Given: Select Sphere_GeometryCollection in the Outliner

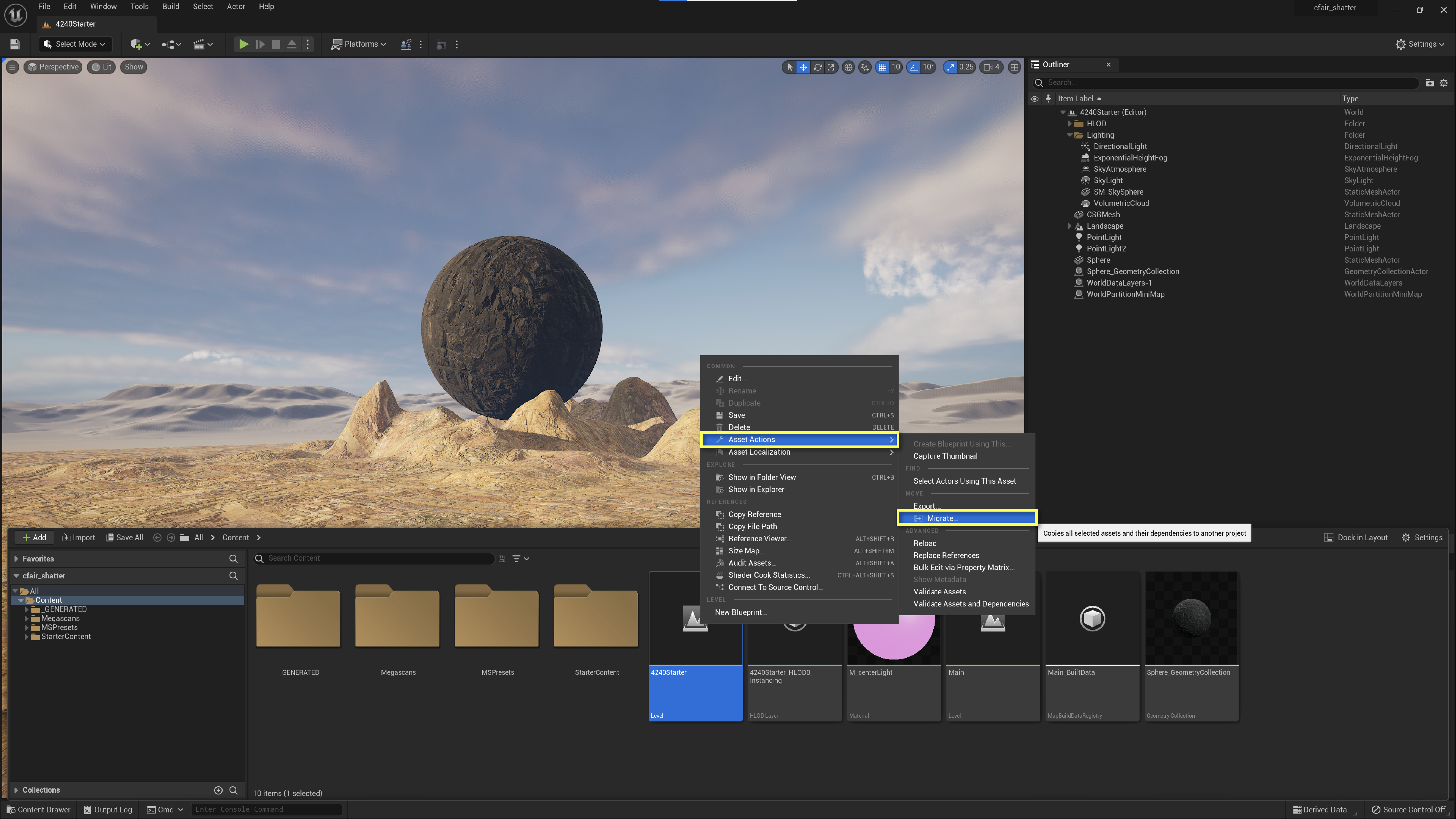Looking at the screenshot, I should (x=1132, y=271).
